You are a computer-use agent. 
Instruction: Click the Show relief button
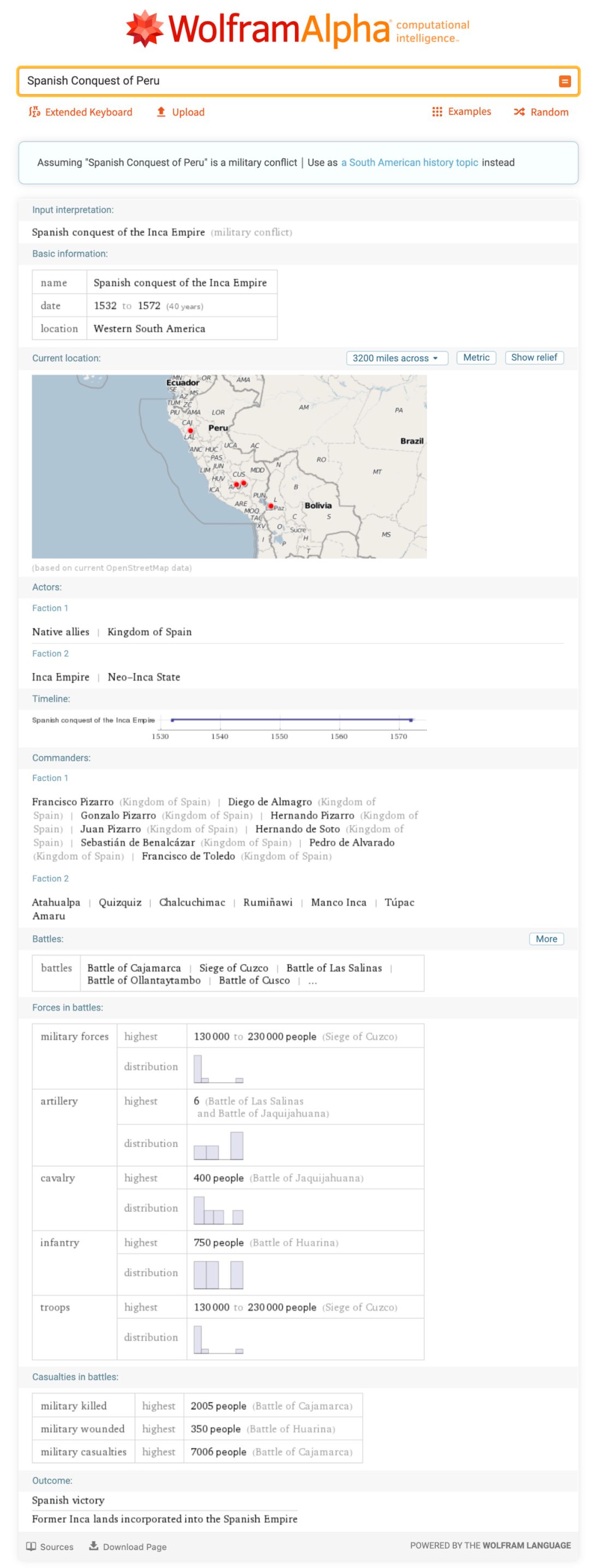pos(533,357)
